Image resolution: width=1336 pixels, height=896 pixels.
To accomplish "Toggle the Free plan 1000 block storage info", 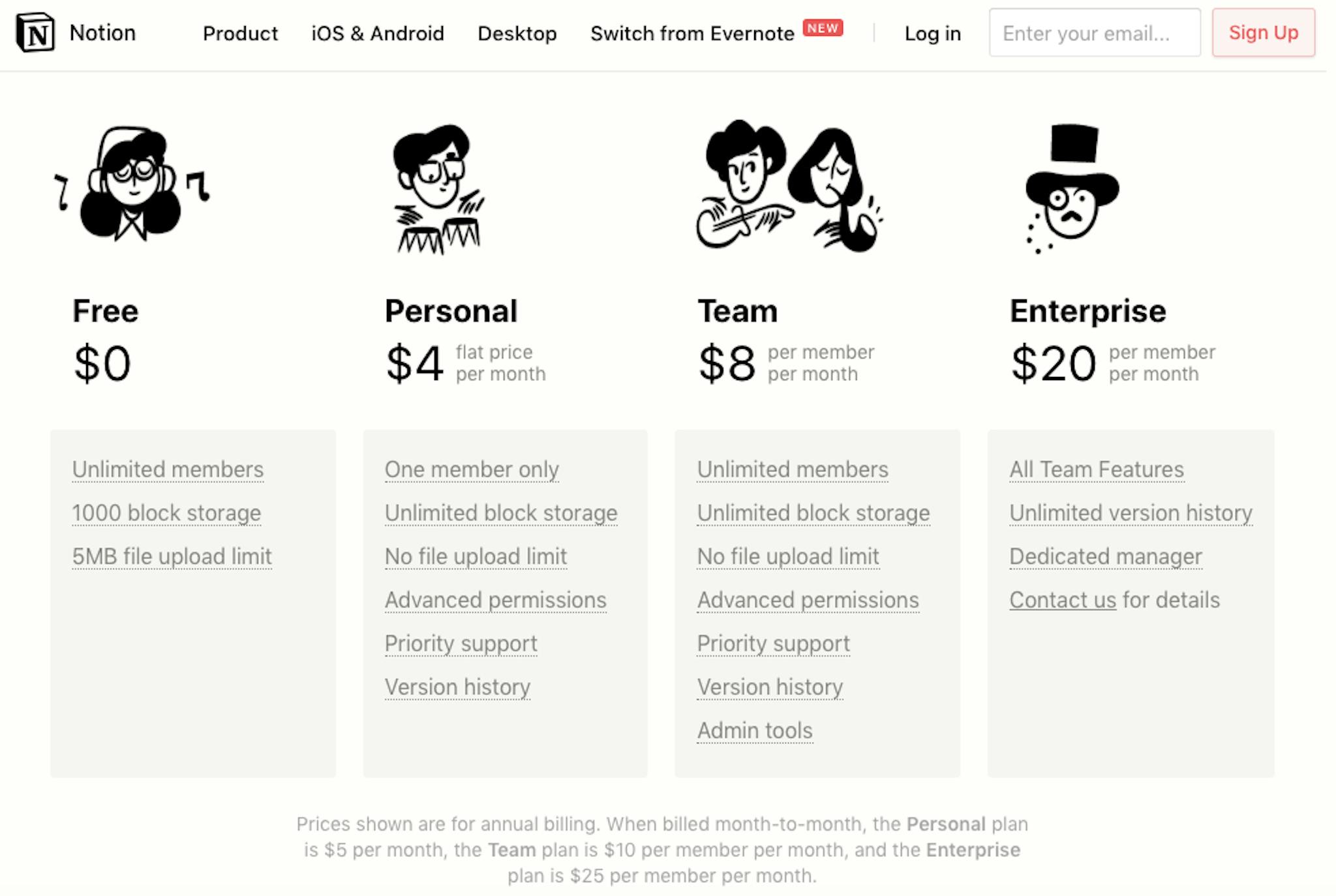I will point(166,512).
